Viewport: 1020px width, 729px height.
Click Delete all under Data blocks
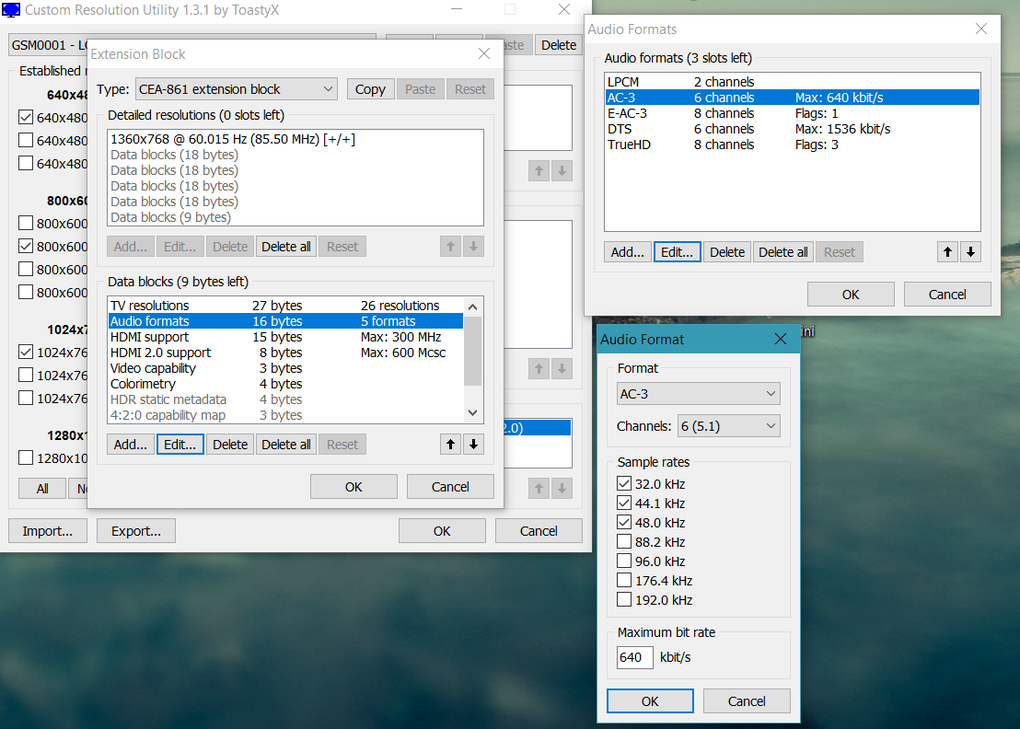pos(286,444)
